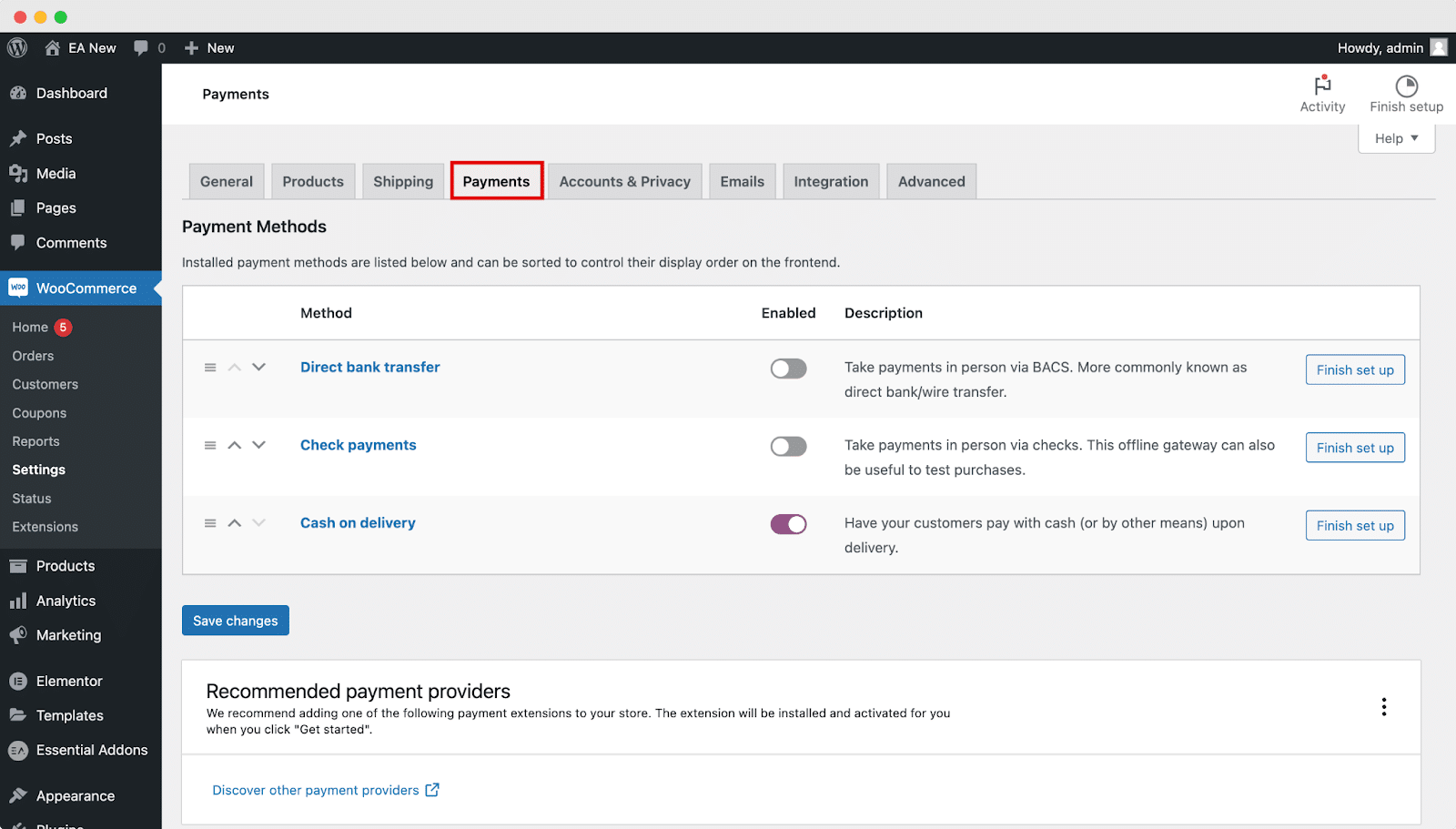Open the comments bubble in admin bar
Screen dimensions: 1456x829
[x=141, y=47]
